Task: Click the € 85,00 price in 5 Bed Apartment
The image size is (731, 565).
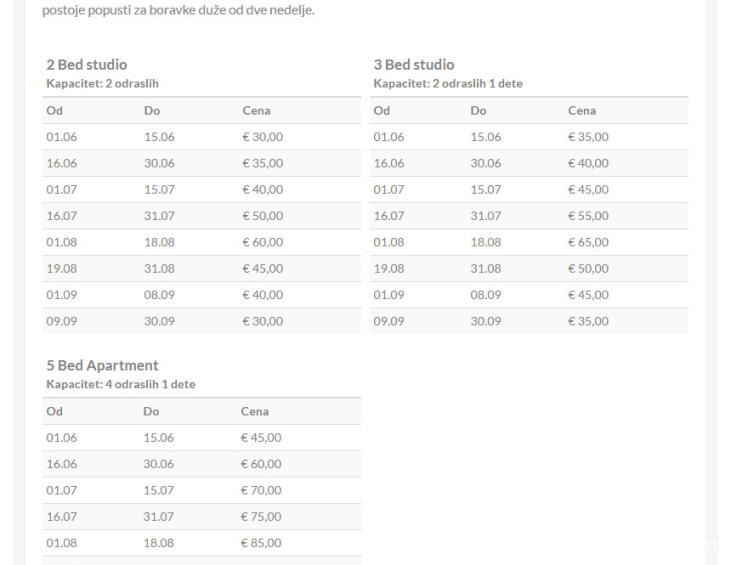Action: 261,543
